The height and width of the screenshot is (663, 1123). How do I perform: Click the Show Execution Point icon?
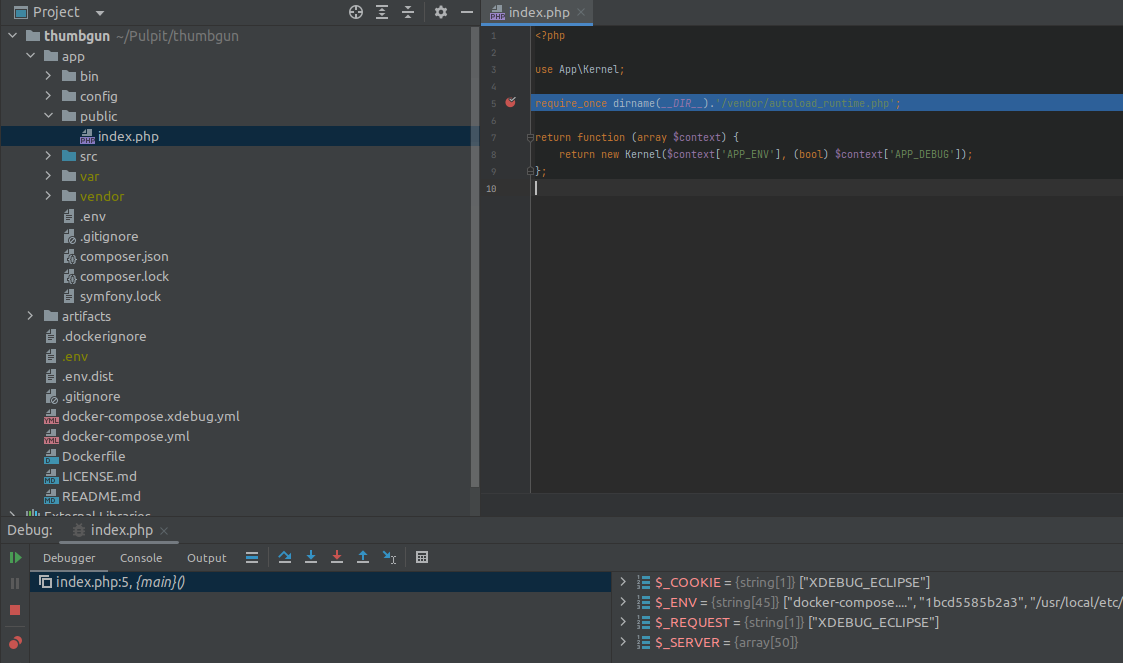[251, 558]
